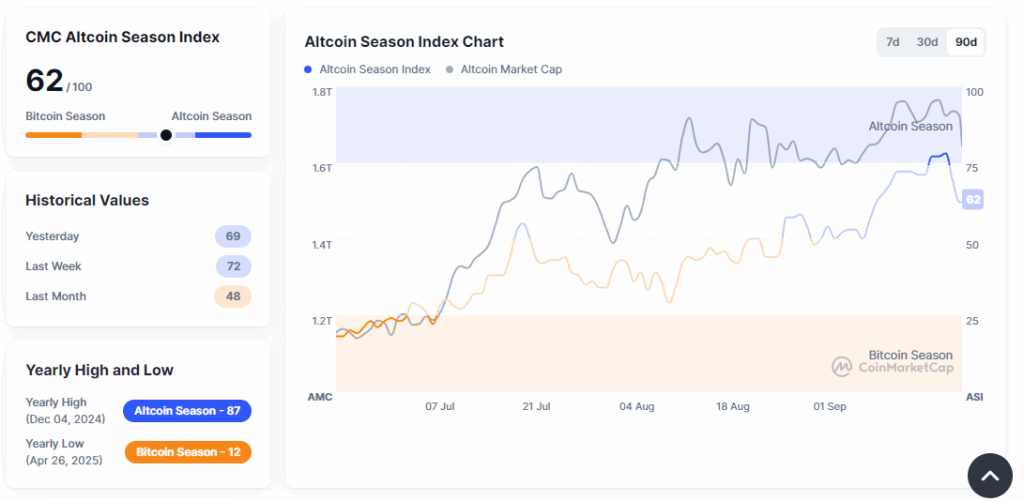Image resolution: width=1024 pixels, height=501 pixels.
Task: Switch chart range to 7d
Action: point(893,42)
